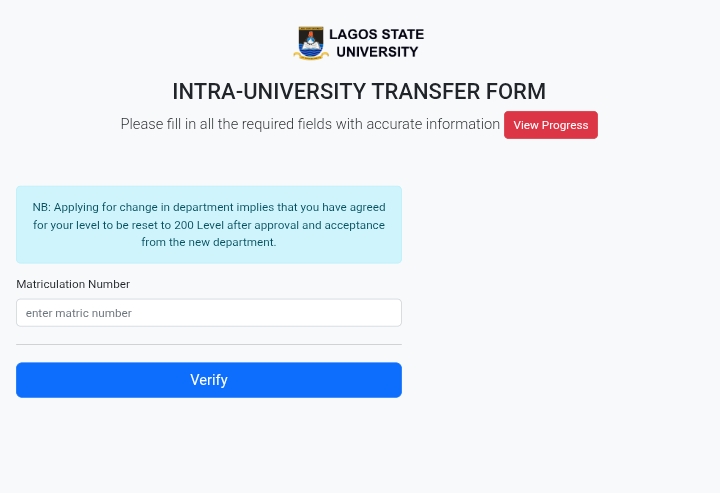Click the red View Progress button

tap(551, 125)
